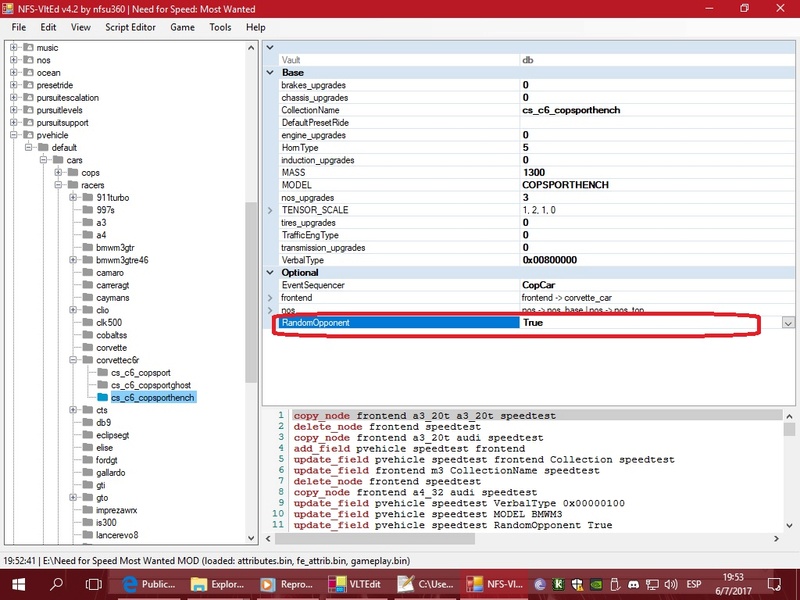The height and width of the screenshot is (600, 800).
Task: Click the folder icon next to corvette
Action: coord(88,347)
